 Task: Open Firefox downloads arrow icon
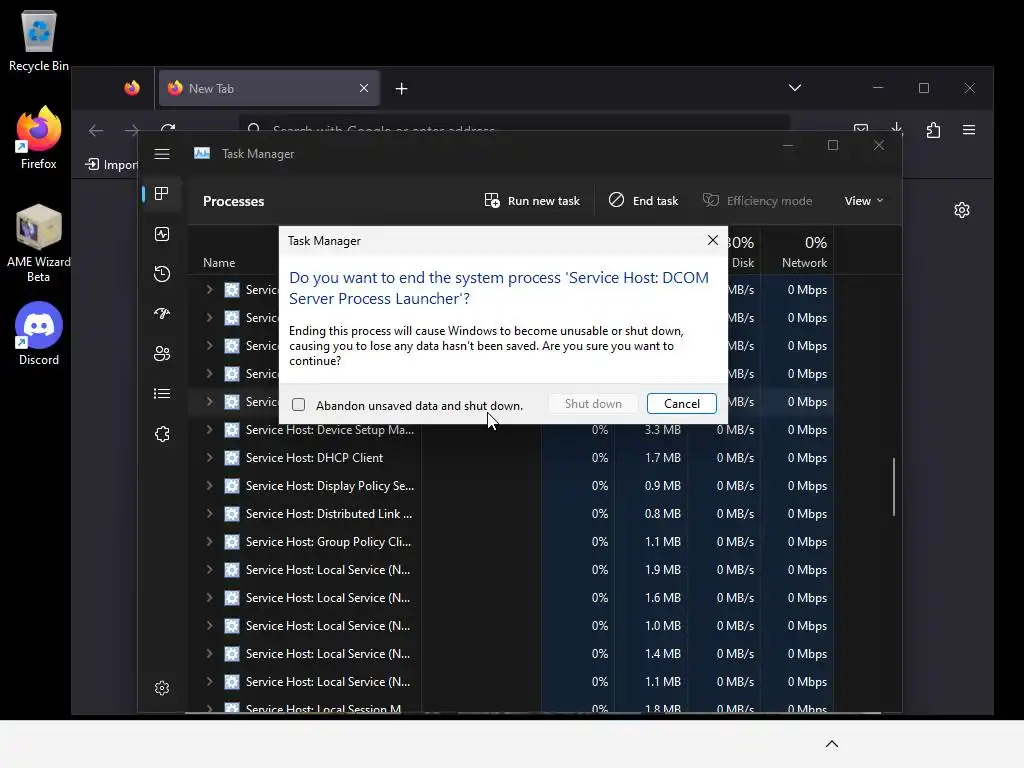tap(897, 127)
